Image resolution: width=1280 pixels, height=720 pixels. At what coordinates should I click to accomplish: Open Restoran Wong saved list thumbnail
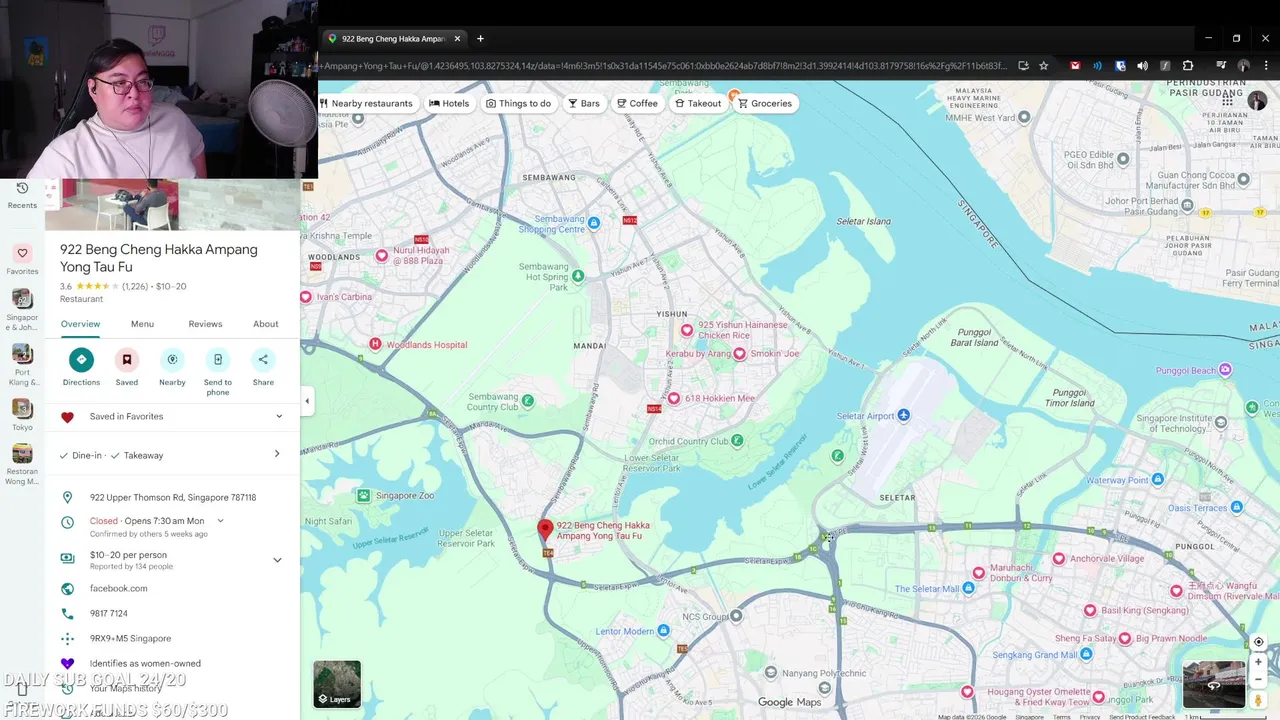click(x=22, y=454)
